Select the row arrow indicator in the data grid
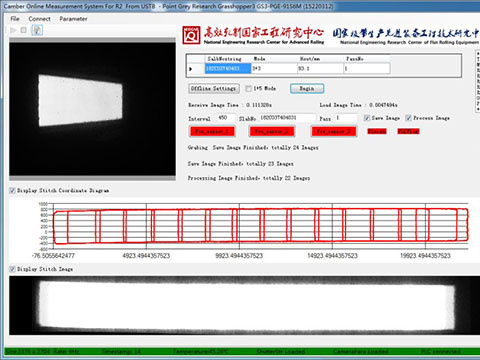 pyautogui.click(x=191, y=69)
